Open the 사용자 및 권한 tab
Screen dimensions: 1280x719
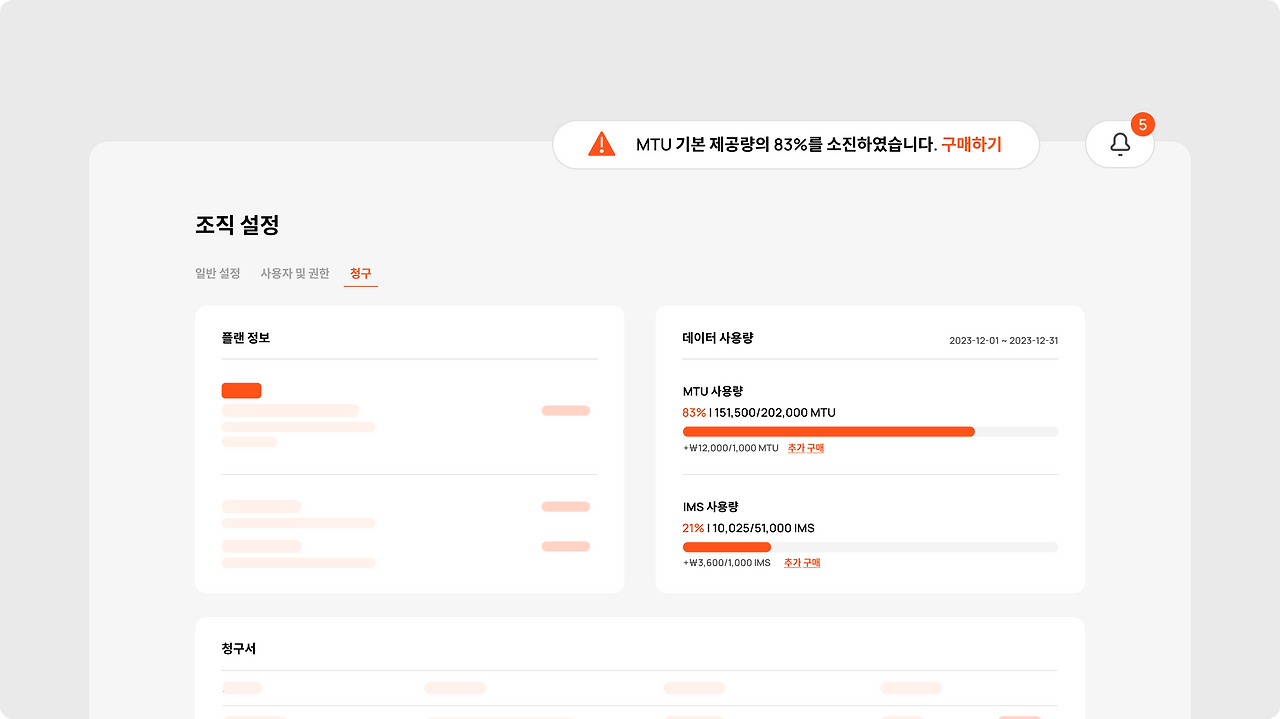coord(294,272)
